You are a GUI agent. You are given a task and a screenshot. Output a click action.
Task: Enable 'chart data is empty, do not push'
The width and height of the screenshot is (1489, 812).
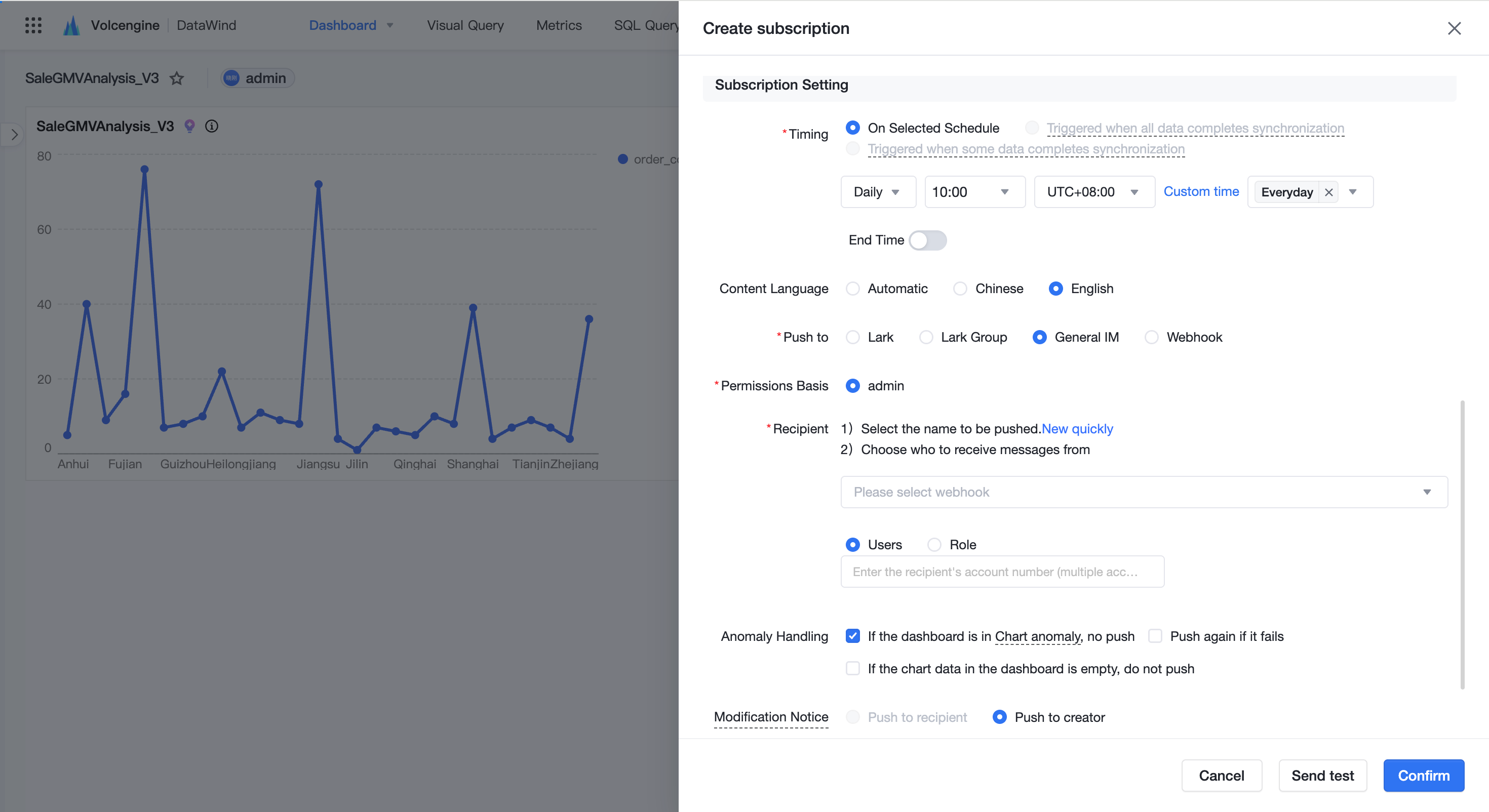[x=852, y=668]
